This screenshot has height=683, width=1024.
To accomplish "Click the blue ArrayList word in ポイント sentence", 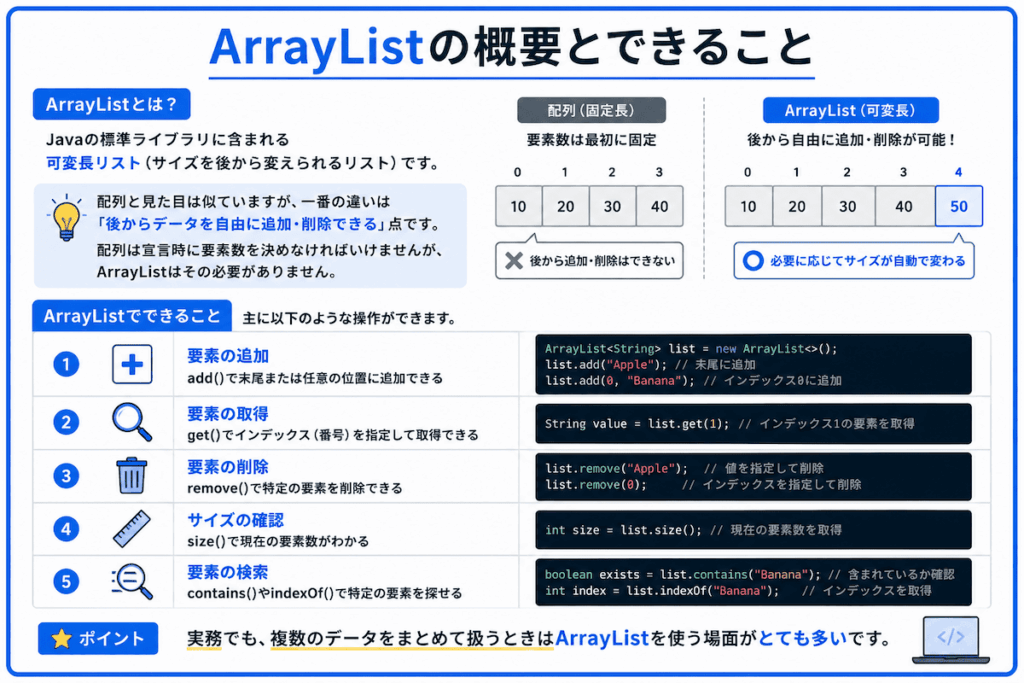I will (601, 638).
